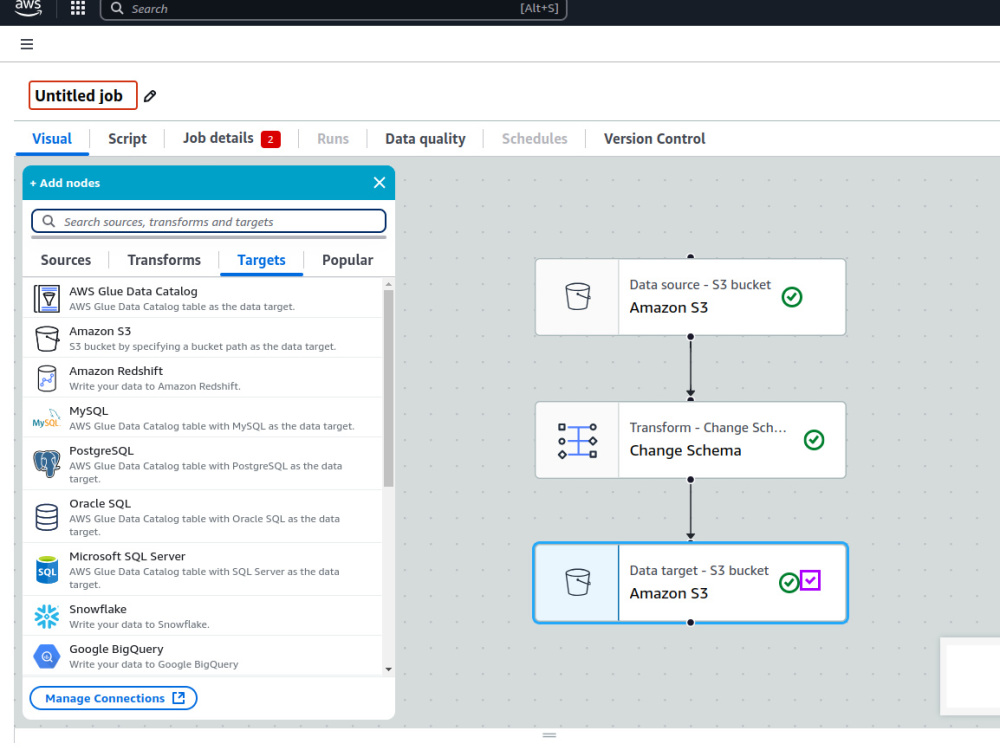1000x750 pixels.
Task: Add the PostgreSQL target entry
Action: point(203,464)
